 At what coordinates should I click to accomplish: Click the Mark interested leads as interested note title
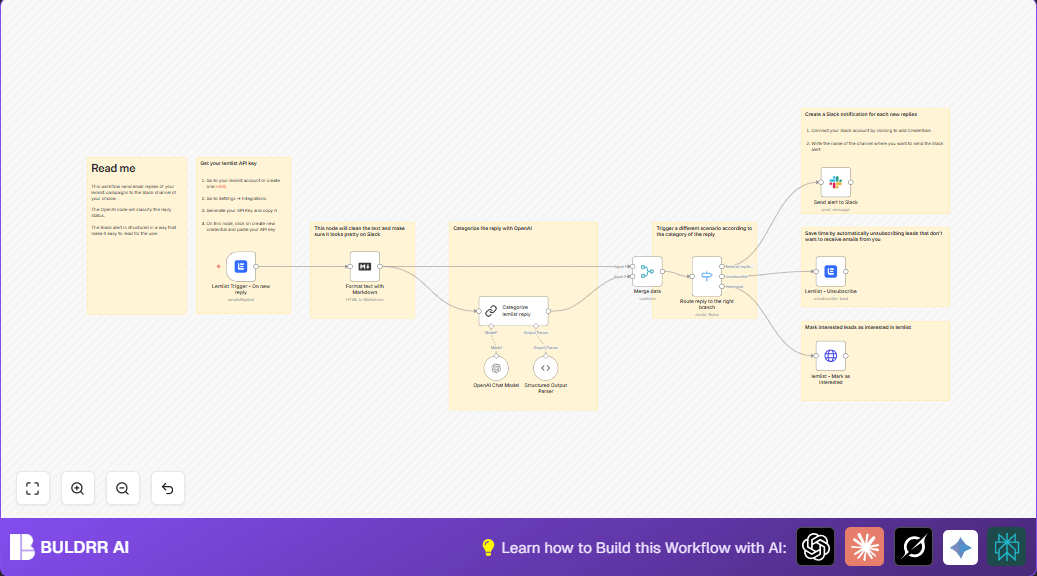[x=858, y=327]
